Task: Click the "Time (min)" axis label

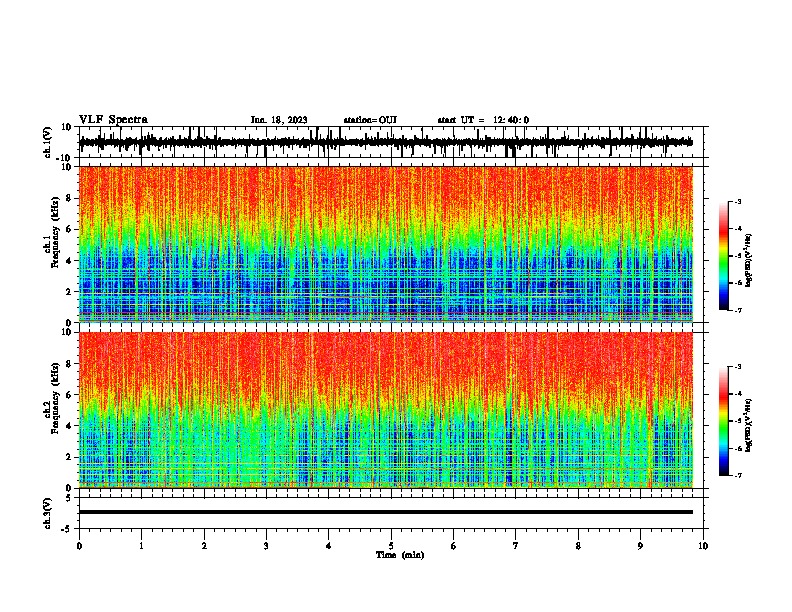Action: click(x=400, y=555)
